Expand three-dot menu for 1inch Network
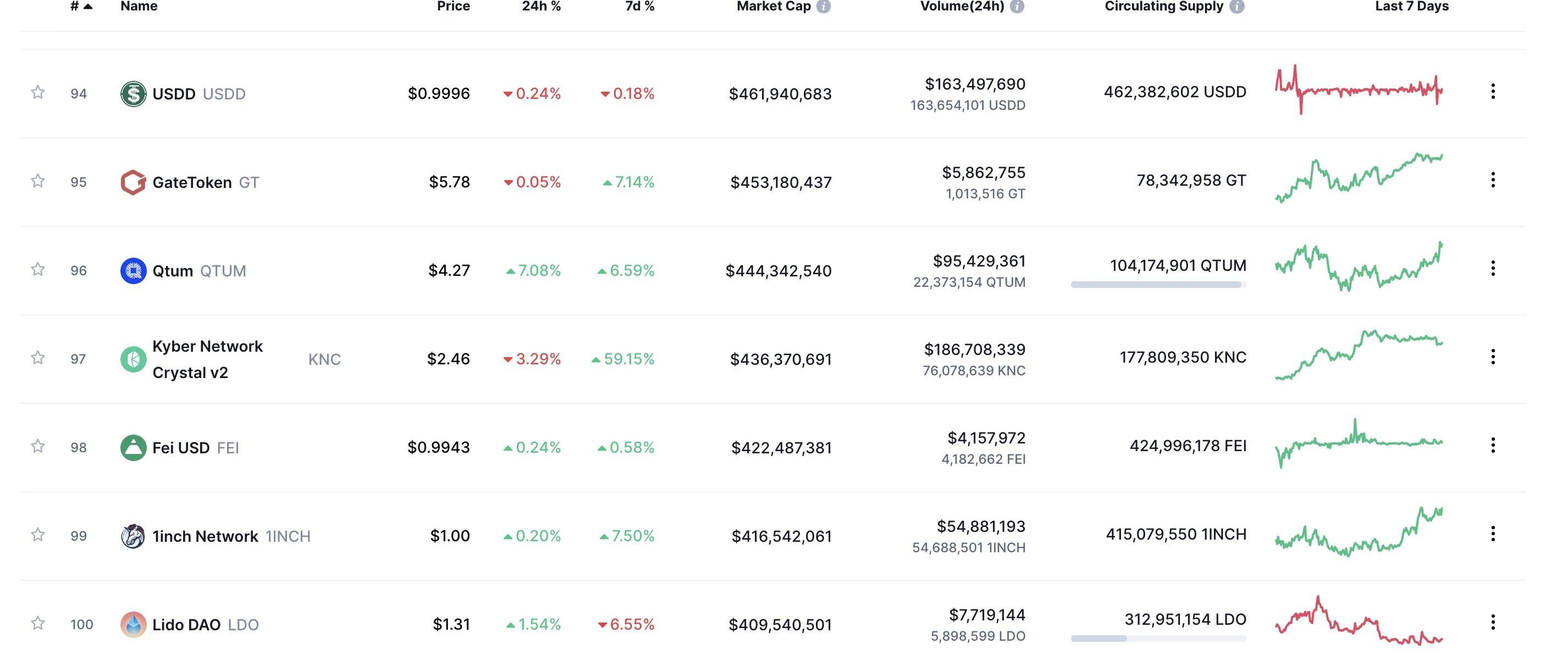Screen dimensions: 1568x655 (1493, 534)
